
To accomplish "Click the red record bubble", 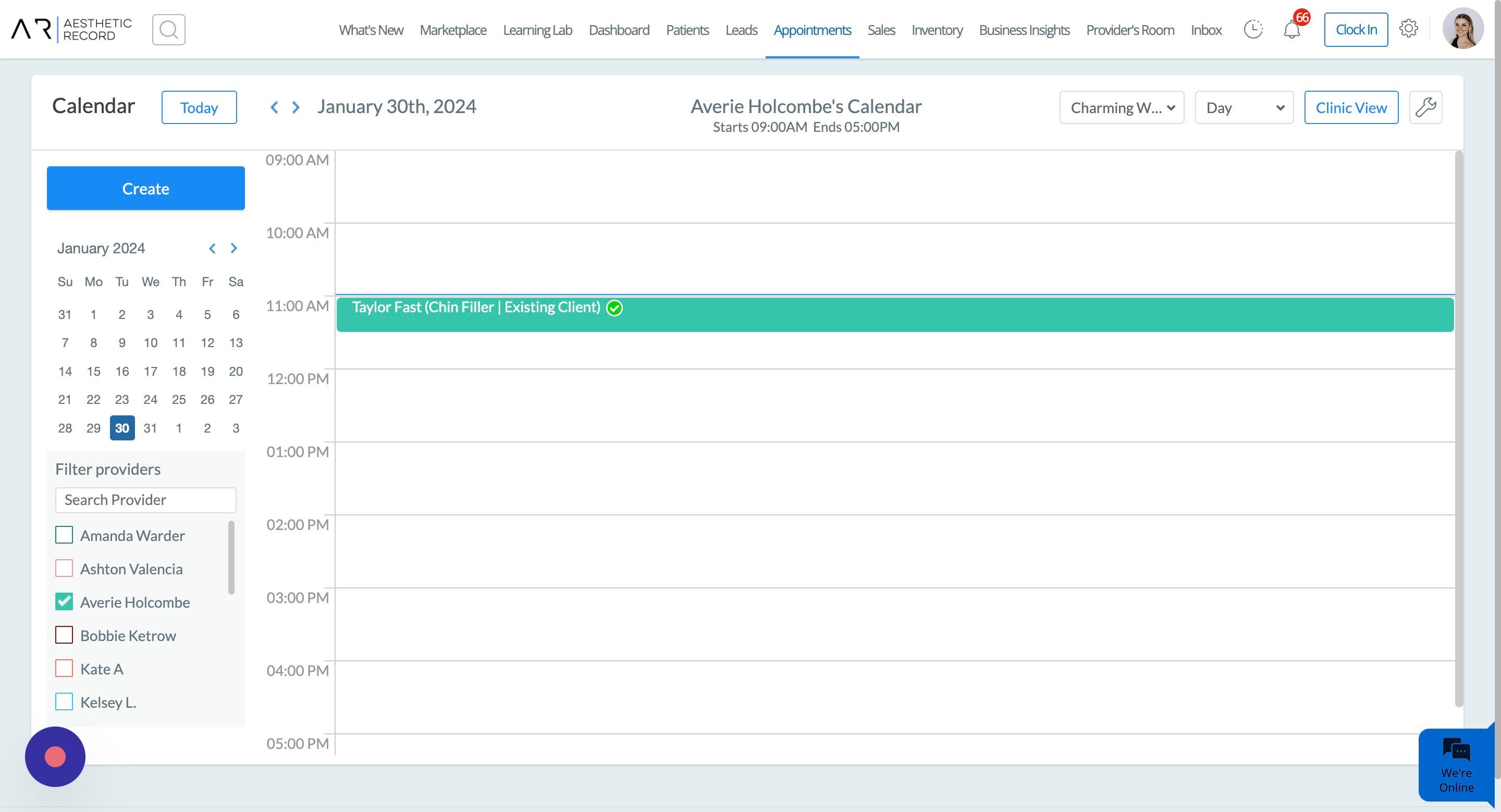I will pyautogui.click(x=55, y=757).
